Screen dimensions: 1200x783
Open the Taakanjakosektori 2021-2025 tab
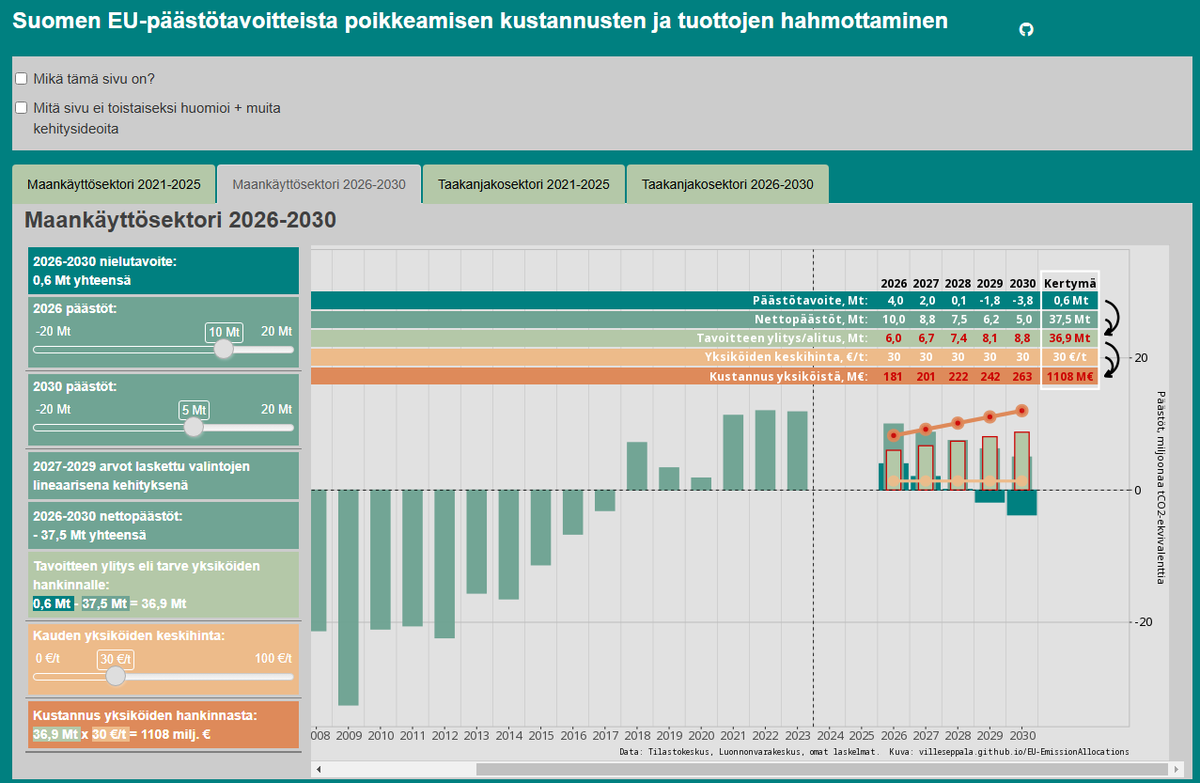pos(524,184)
